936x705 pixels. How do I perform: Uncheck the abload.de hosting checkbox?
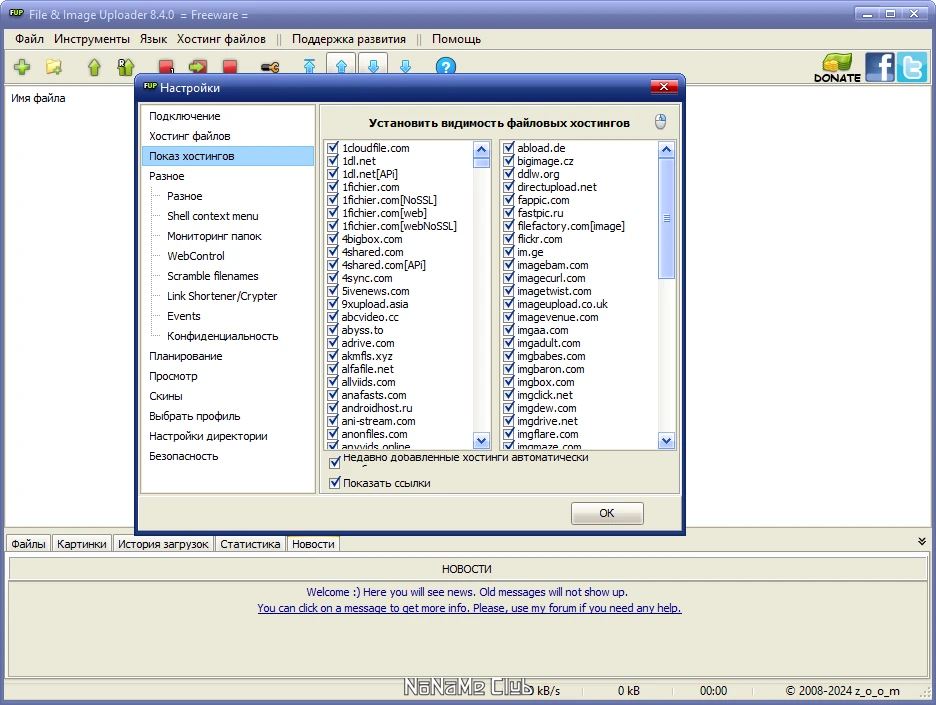point(508,147)
